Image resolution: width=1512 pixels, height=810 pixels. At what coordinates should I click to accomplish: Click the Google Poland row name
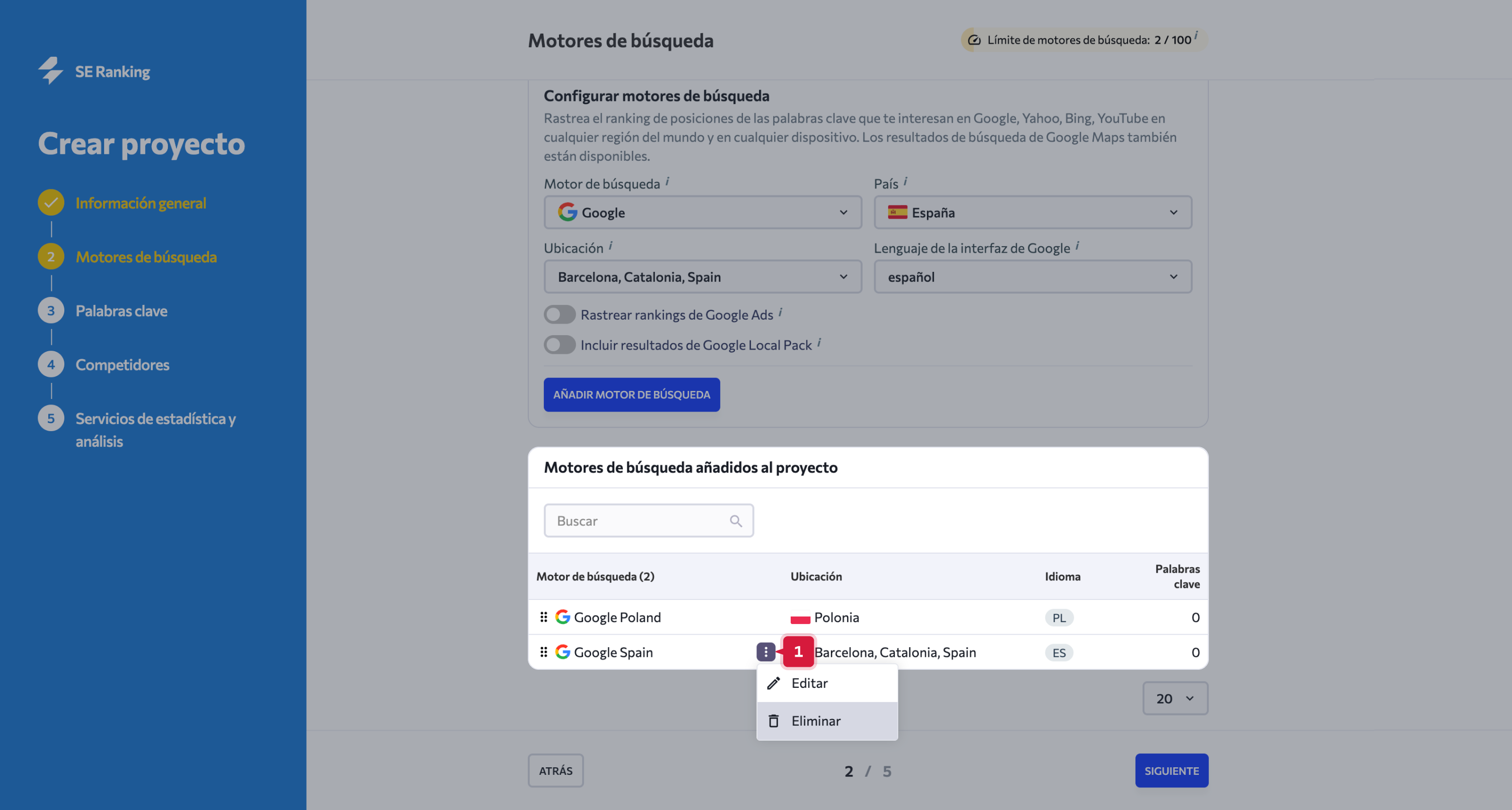point(617,617)
